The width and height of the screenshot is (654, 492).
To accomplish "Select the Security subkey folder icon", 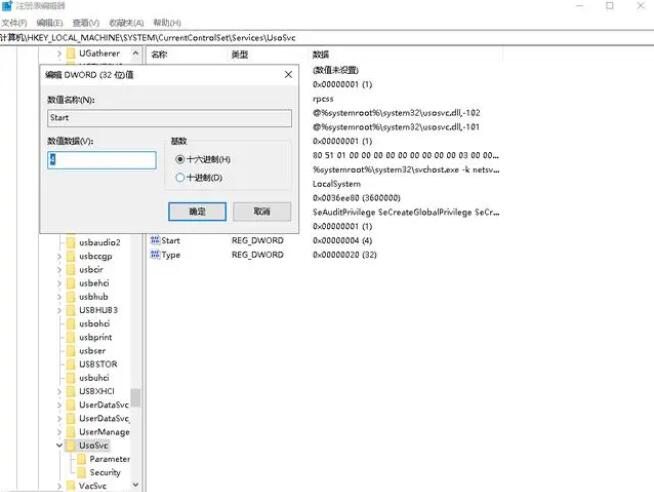I will pos(81,472).
